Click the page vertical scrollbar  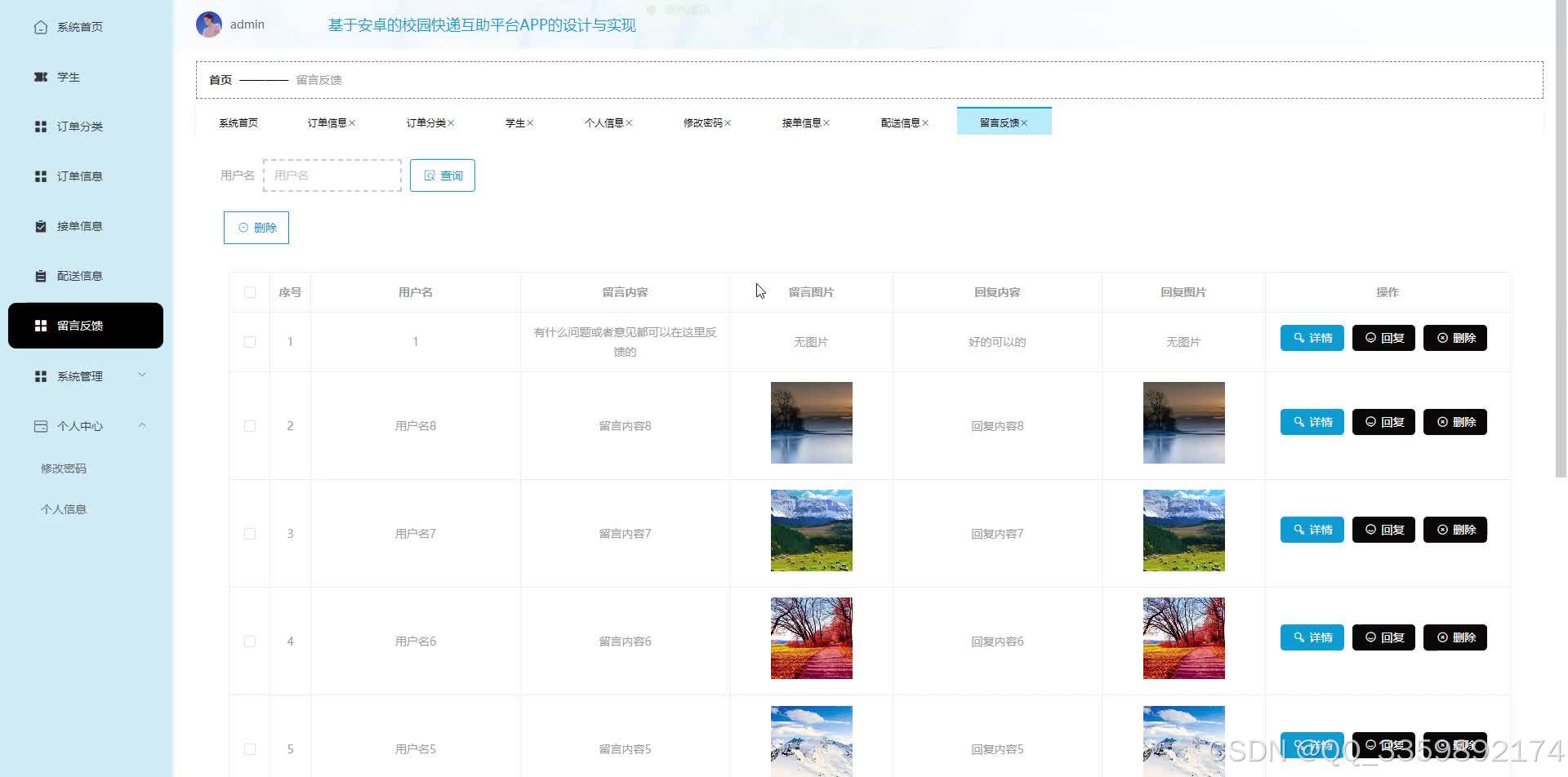click(x=1561, y=238)
